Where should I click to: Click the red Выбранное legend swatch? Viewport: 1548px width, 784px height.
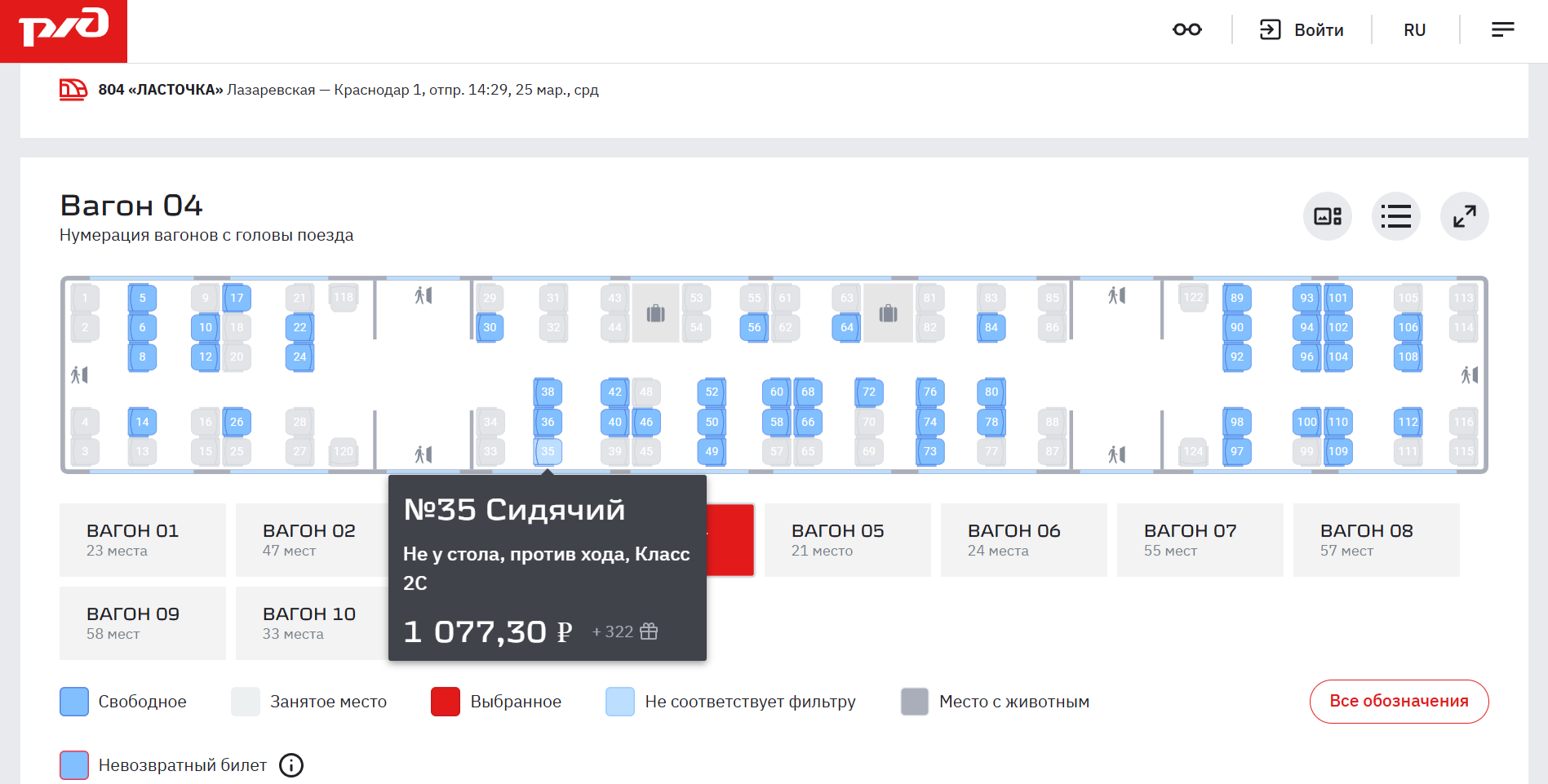click(x=446, y=702)
